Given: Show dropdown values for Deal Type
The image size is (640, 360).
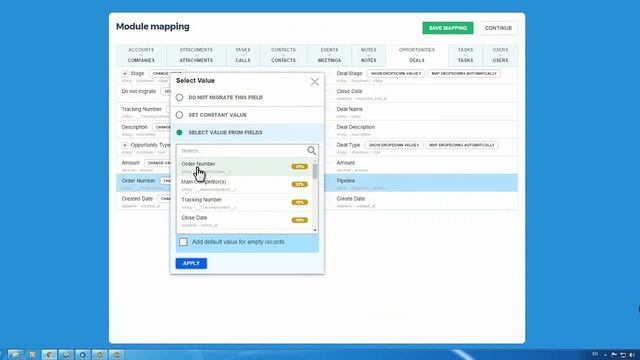Looking at the screenshot, I should (x=393, y=145).
